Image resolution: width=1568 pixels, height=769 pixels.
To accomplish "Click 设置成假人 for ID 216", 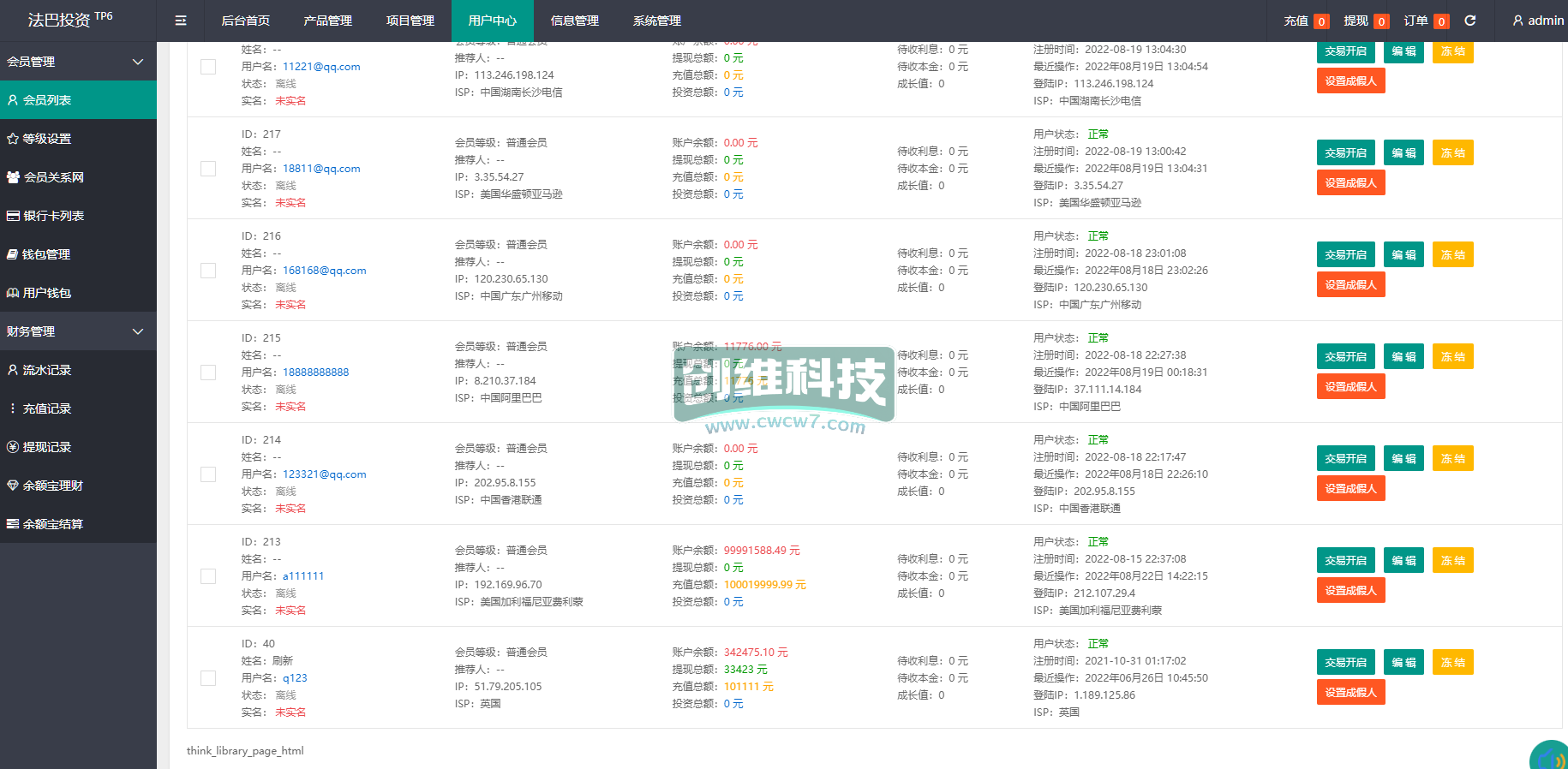I will 1350,285.
